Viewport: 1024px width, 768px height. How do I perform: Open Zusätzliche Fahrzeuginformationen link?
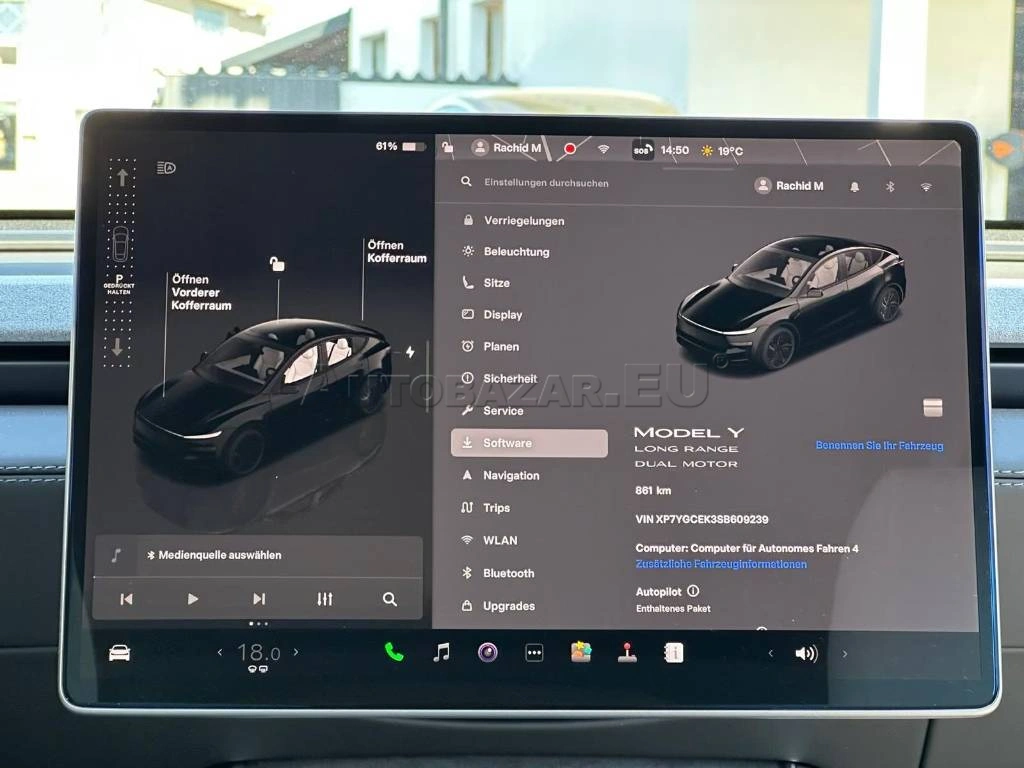tap(721, 565)
